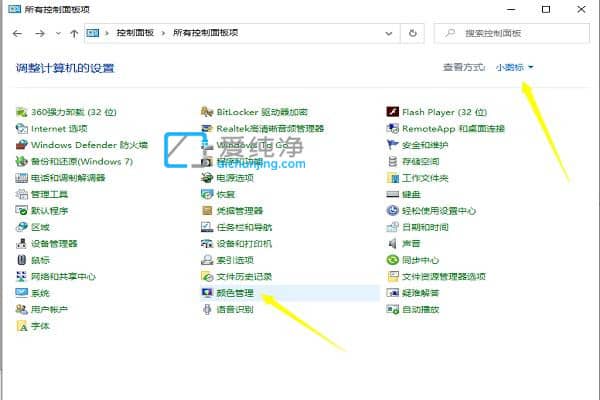
Task: Open the 鼠标 mouse icon
Action: click(21, 260)
